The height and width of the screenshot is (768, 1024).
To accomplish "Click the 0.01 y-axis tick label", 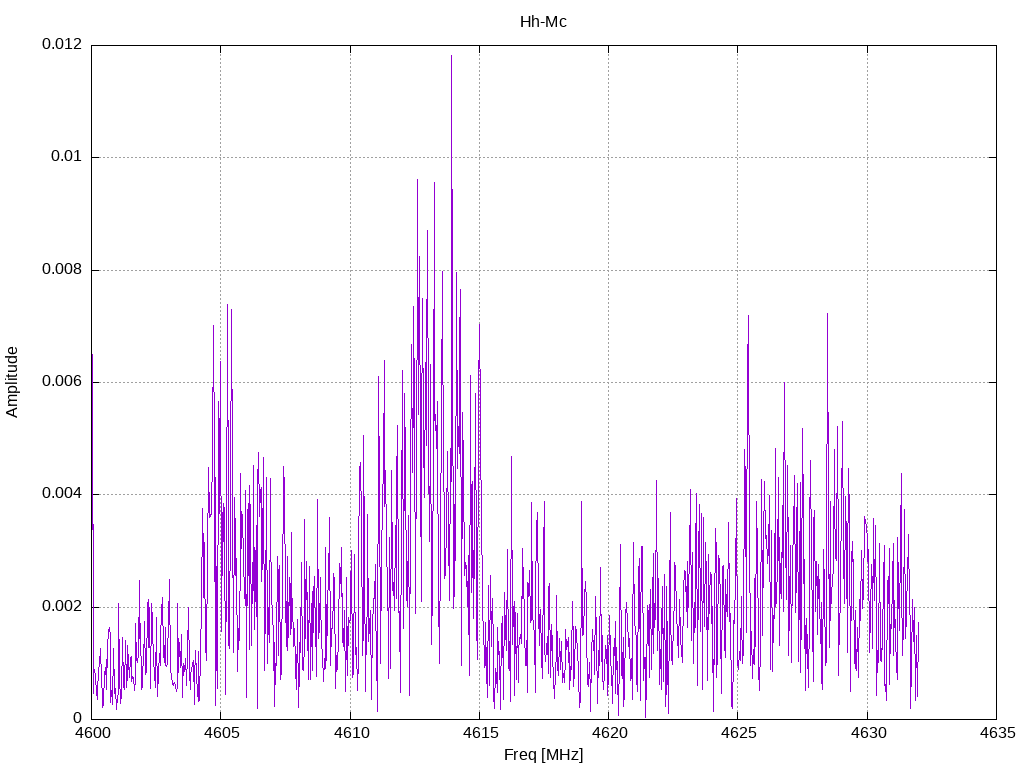I will (67, 156).
